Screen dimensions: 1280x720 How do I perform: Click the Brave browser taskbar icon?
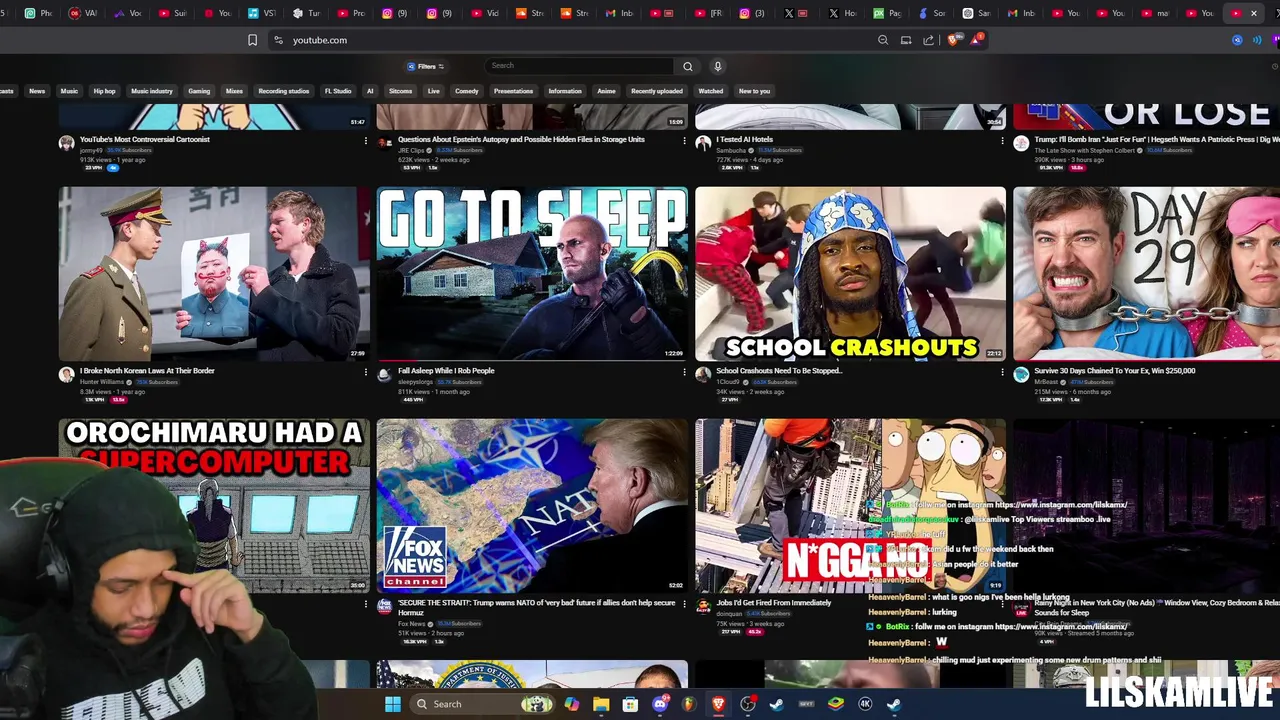(x=718, y=704)
